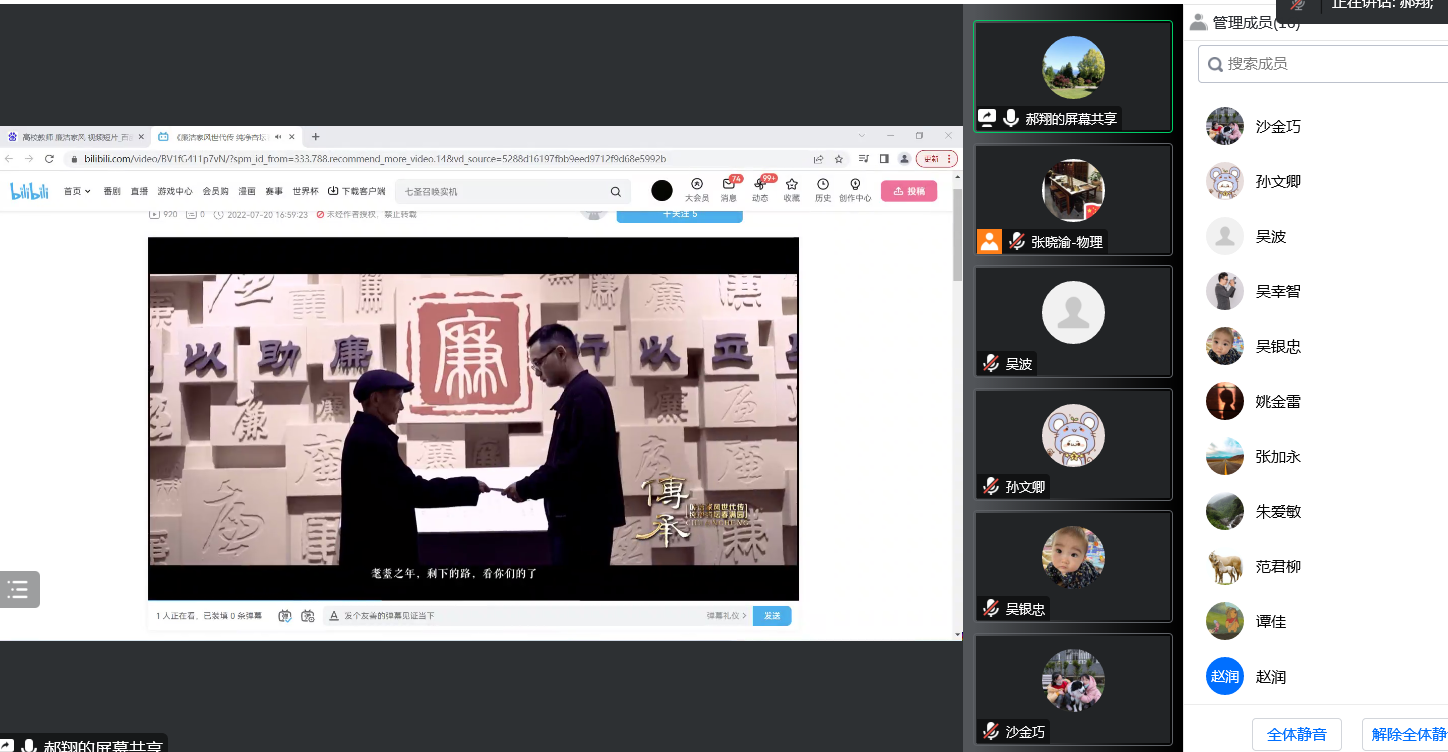The image size is (1448, 752).
Task: Click the muted mic icon on 吴波 tile
Action: click(x=991, y=363)
